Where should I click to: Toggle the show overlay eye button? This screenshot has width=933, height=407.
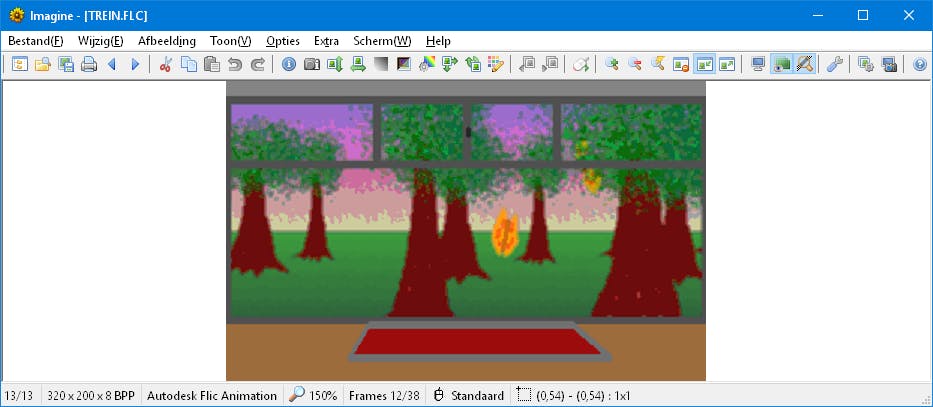(782, 64)
